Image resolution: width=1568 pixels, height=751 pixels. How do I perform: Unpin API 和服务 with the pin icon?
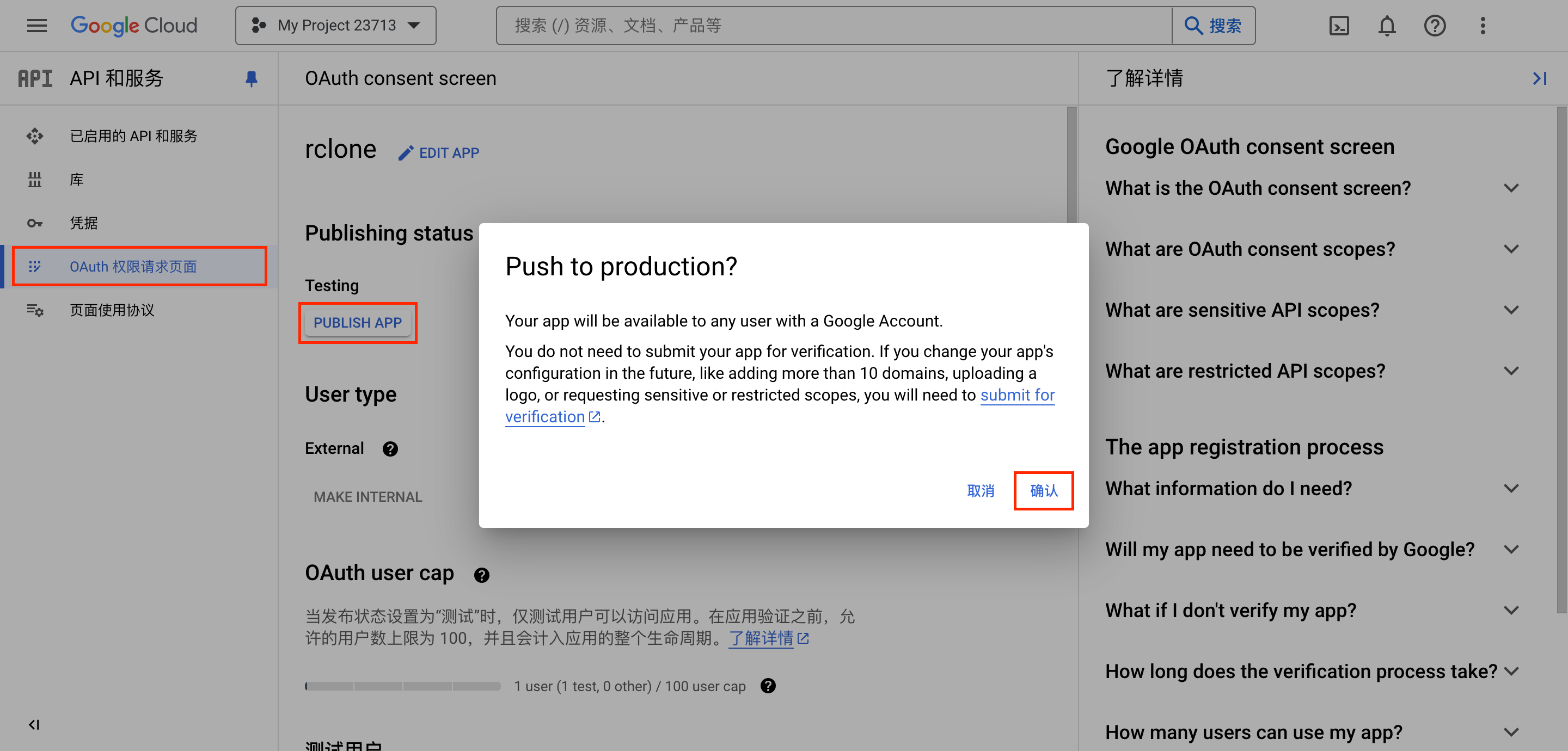pos(251,78)
